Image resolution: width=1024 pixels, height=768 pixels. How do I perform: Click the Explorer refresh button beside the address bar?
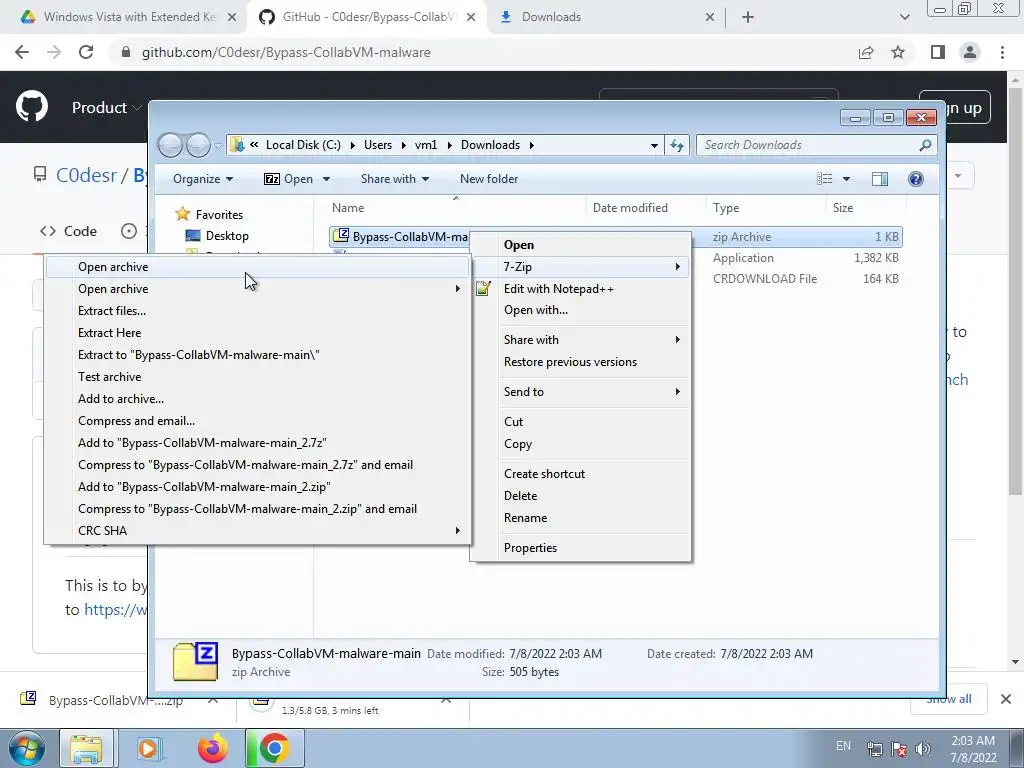click(x=677, y=145)
